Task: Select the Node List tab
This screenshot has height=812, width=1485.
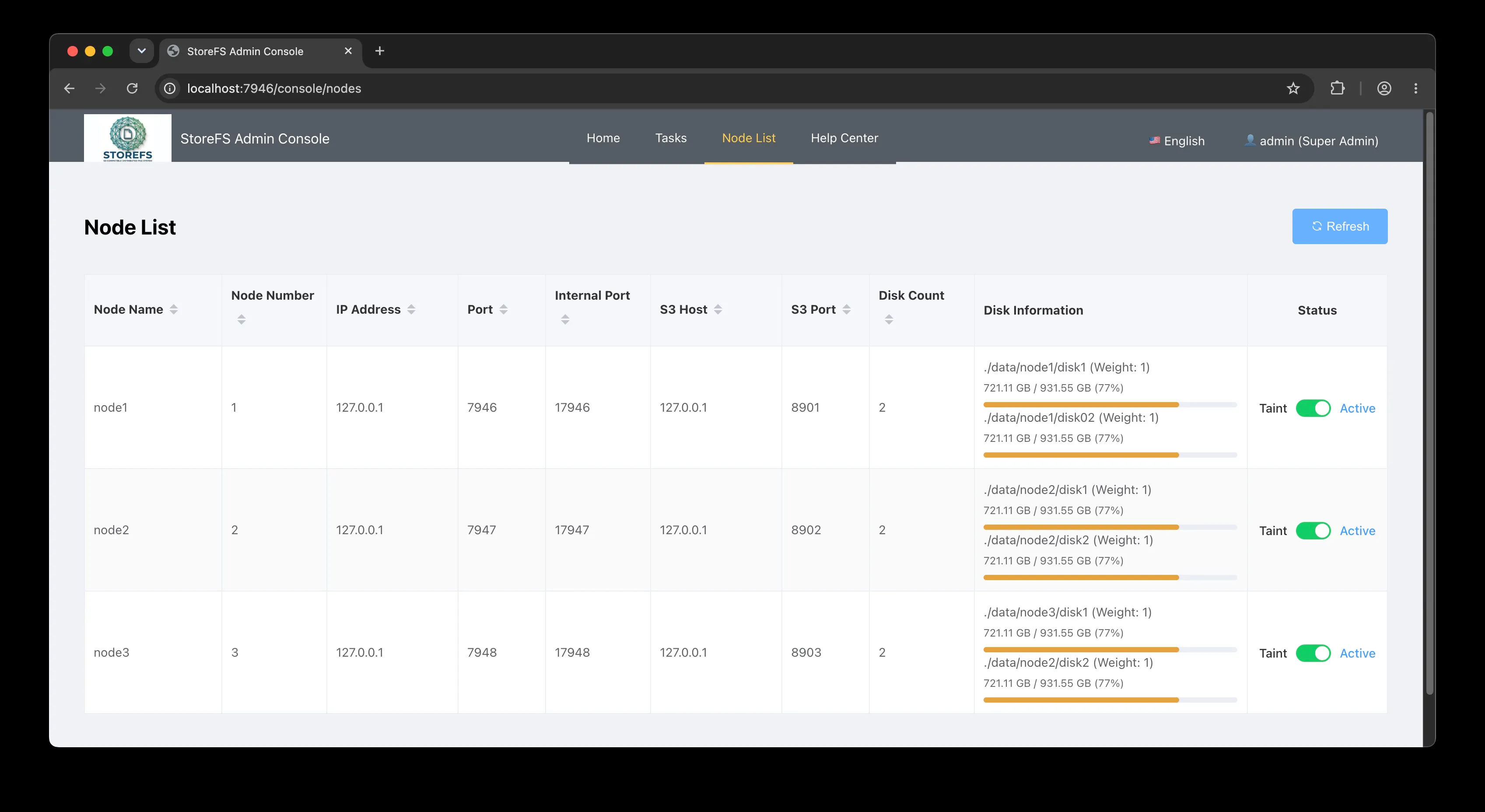Action: coord(749,138)
